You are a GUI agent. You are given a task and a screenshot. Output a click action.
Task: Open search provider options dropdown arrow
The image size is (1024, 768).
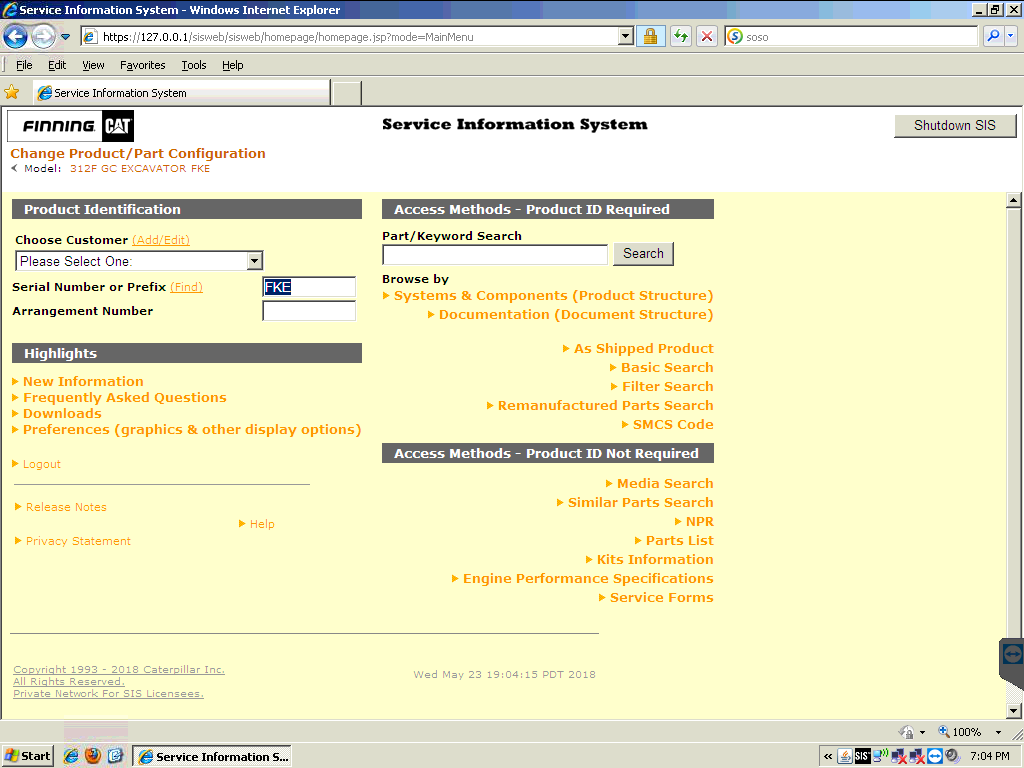[1011, 37]
